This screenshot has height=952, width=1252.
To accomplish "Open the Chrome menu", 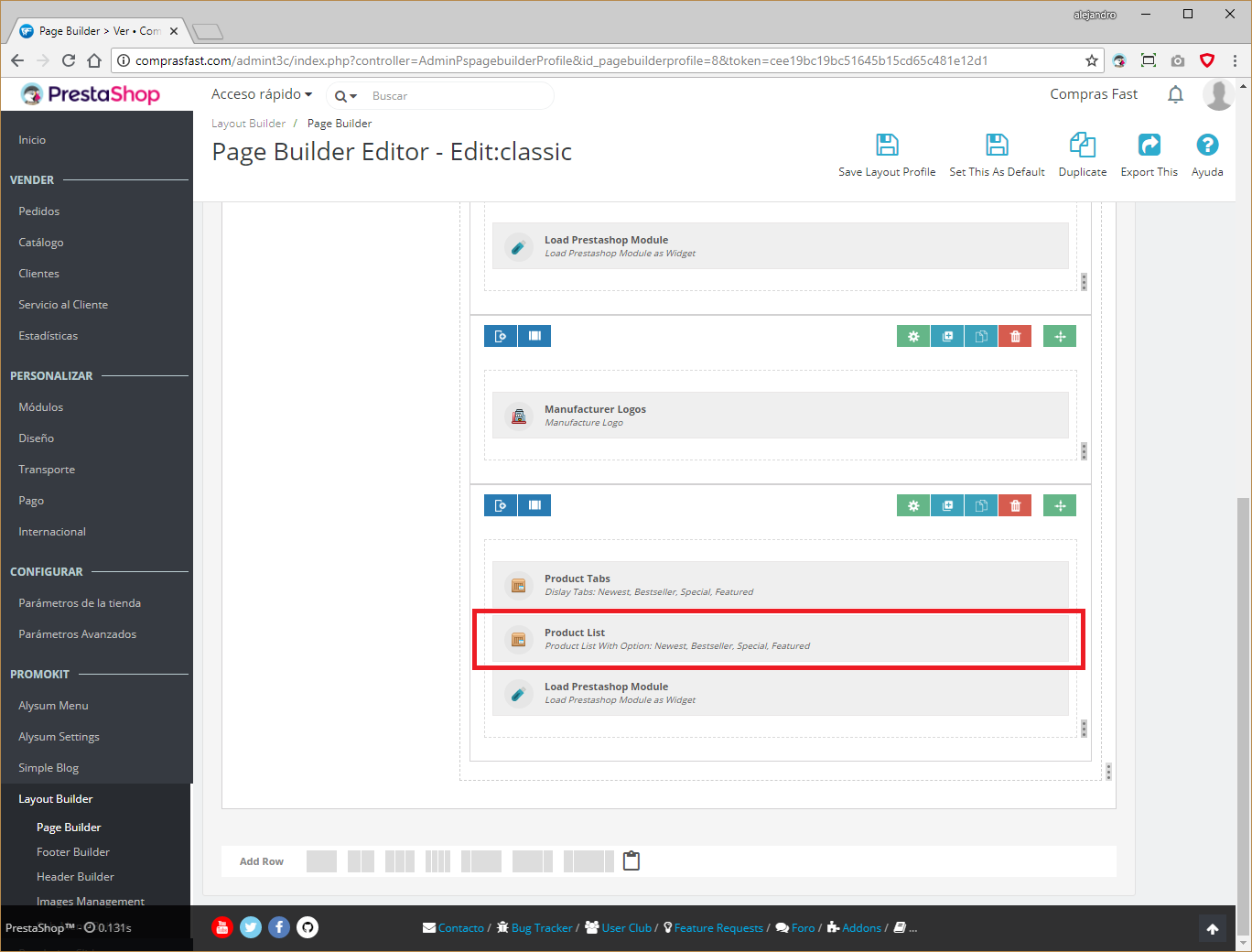I will (x=1235, y=60).
